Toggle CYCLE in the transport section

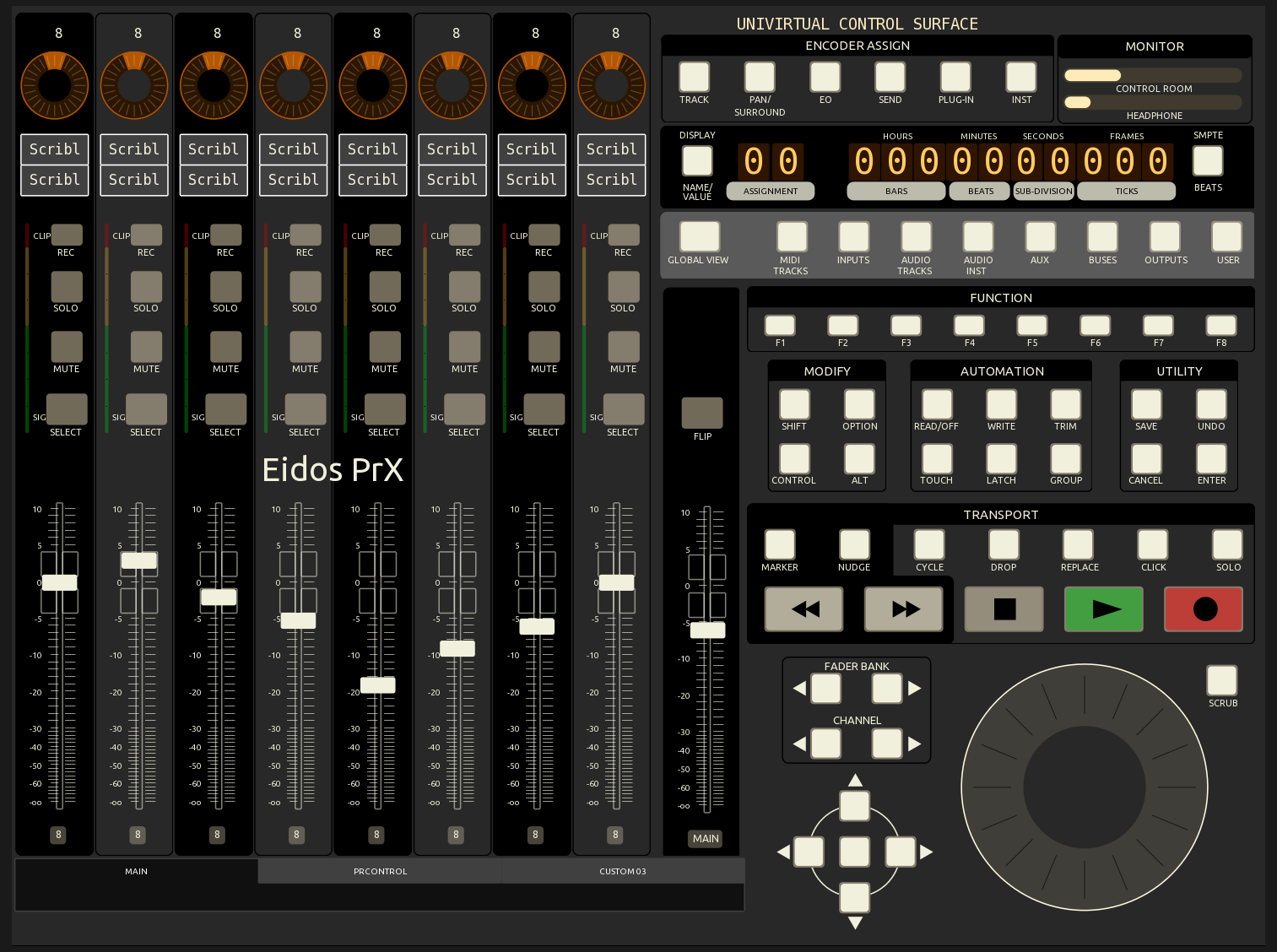[929, 544]
